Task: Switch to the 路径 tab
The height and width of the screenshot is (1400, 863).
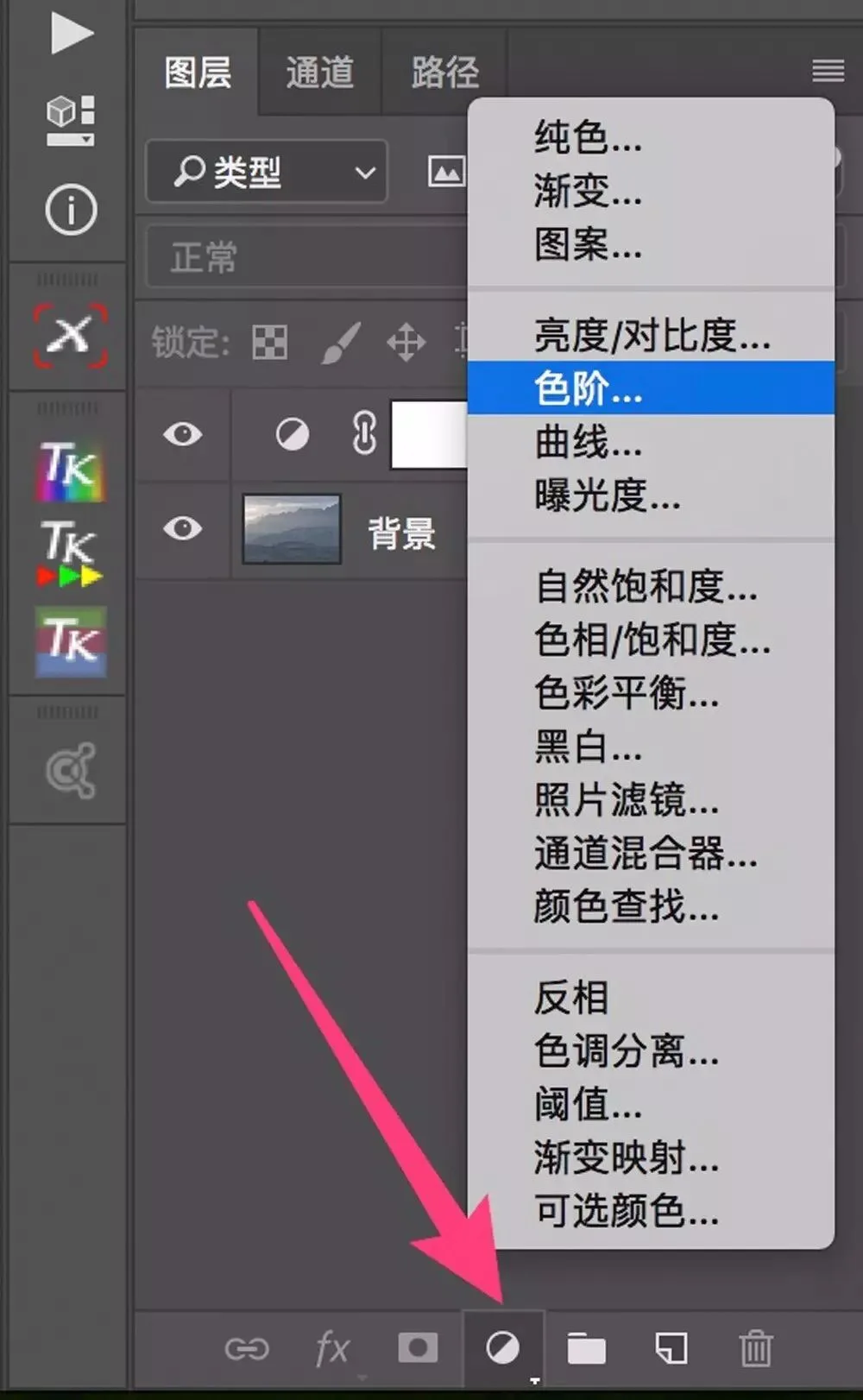Action: [444, 73]
